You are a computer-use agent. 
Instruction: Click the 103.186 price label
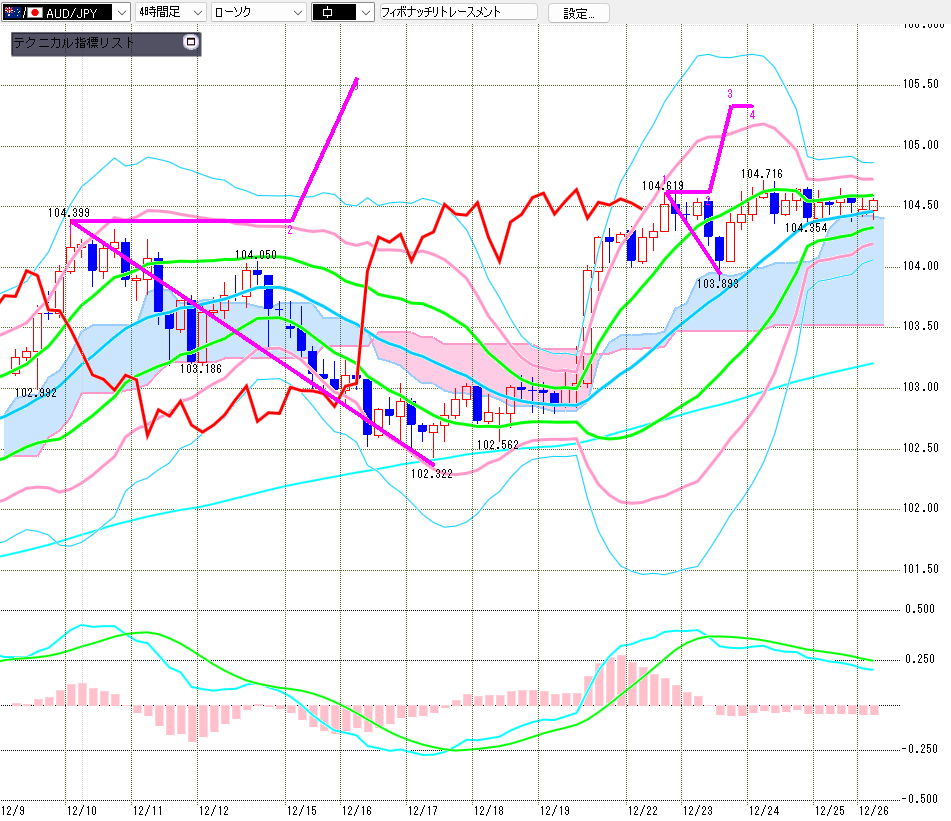pyautogui.click(x=200, y=369)
